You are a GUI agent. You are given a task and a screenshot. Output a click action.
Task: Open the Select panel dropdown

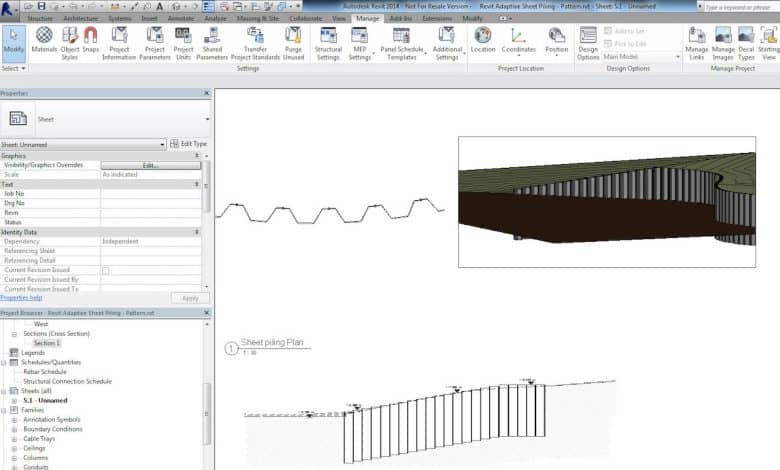pyautogui.click(x=13, y=68)
